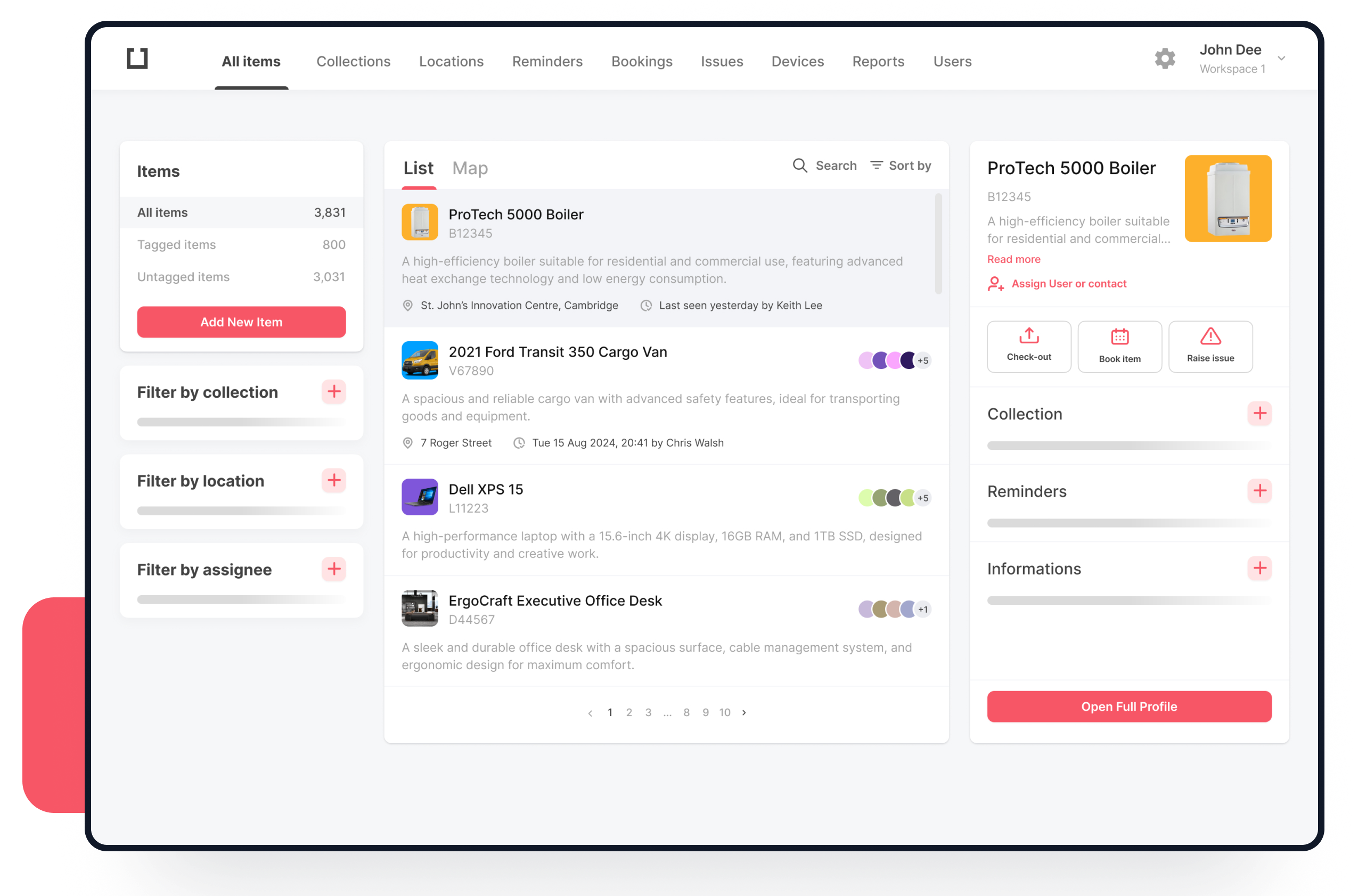Expand Filter by location plus button
1358x896 pixels.
(334, 481)
